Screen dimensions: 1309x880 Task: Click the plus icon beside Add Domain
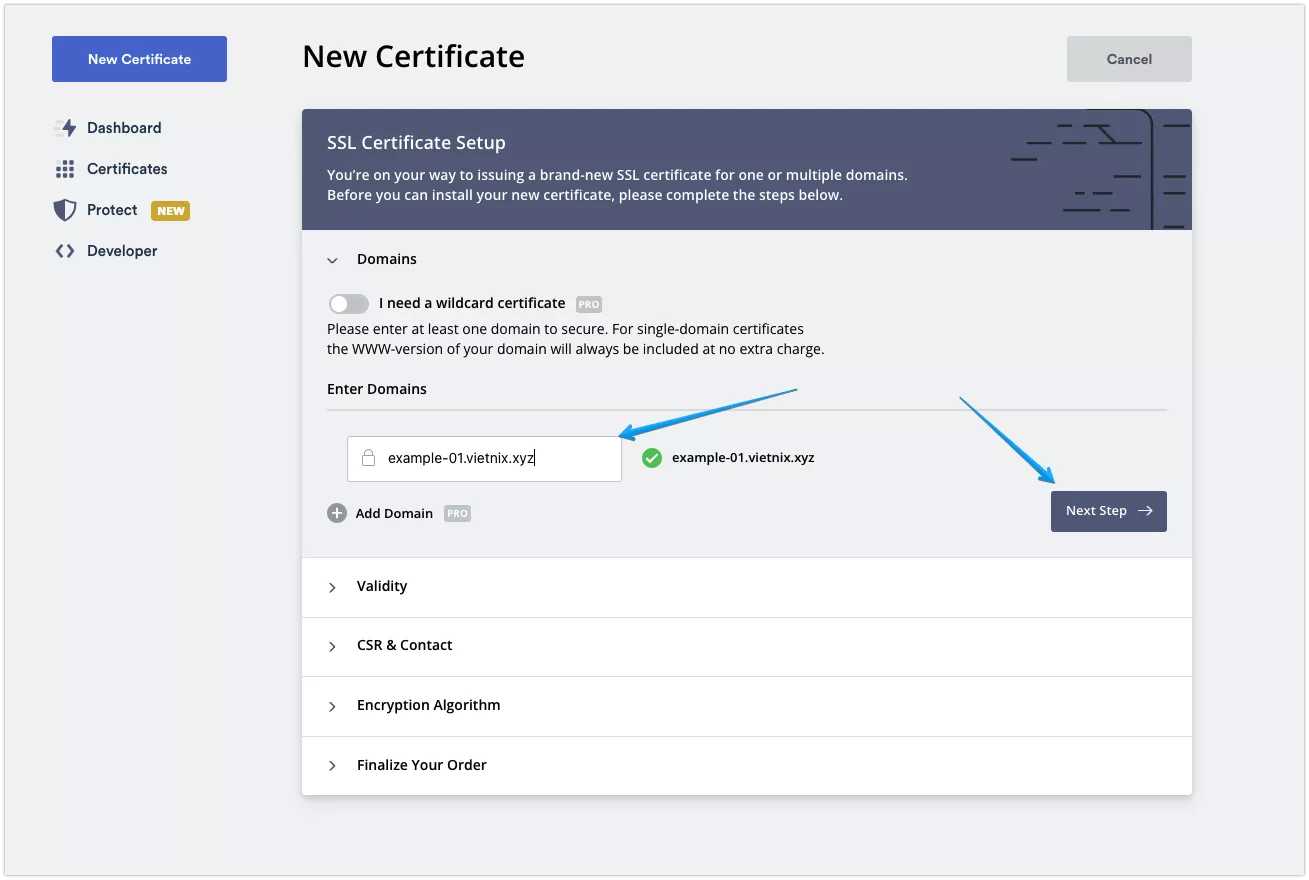click(x=337, y=513)
